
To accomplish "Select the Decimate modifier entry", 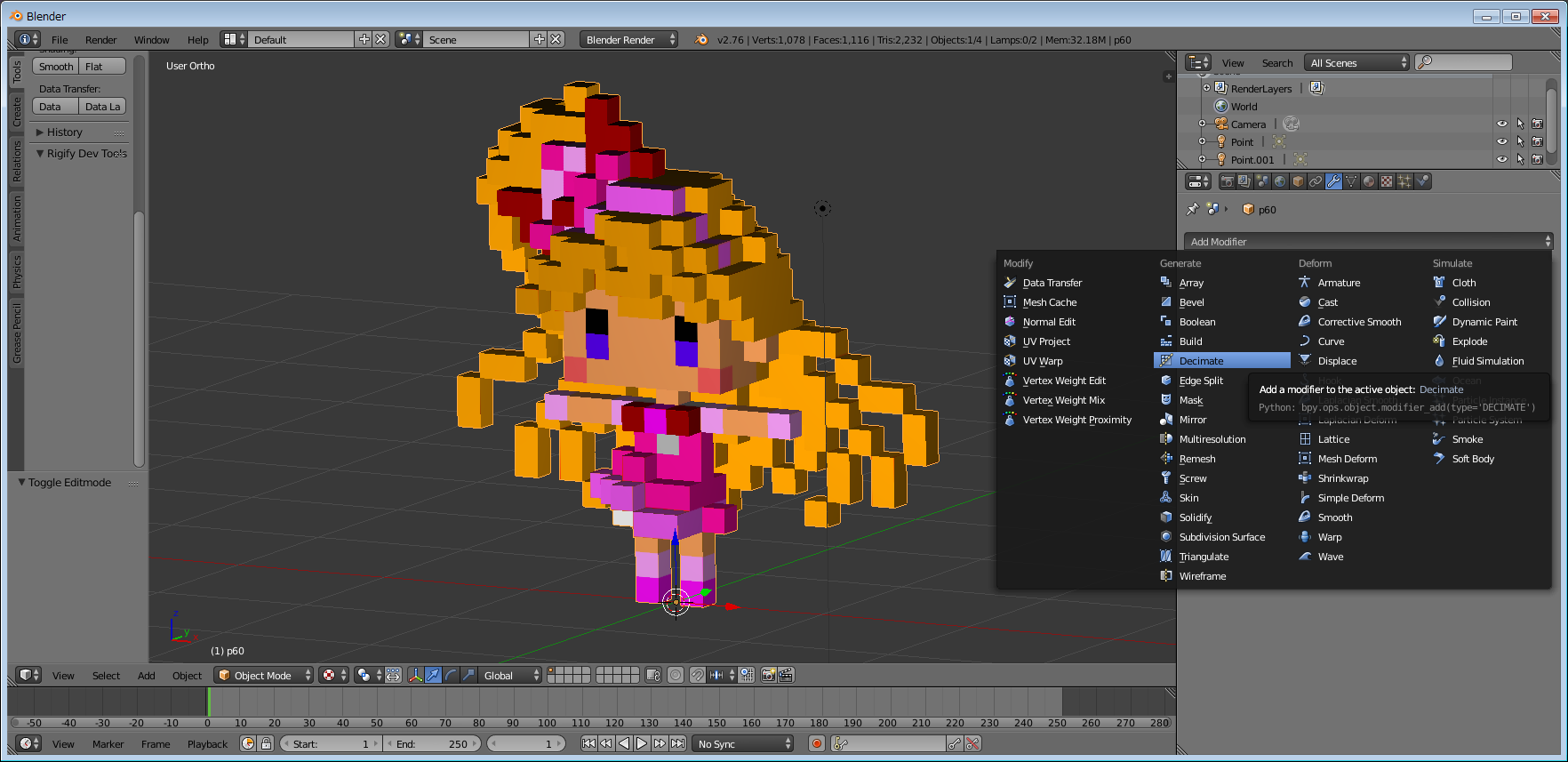I will [1222, 360].
